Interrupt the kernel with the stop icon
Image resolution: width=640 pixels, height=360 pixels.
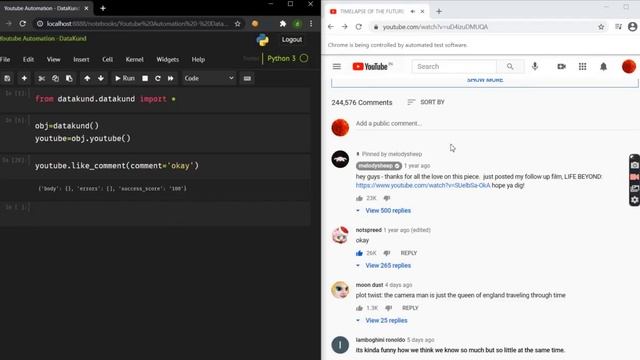145,78
